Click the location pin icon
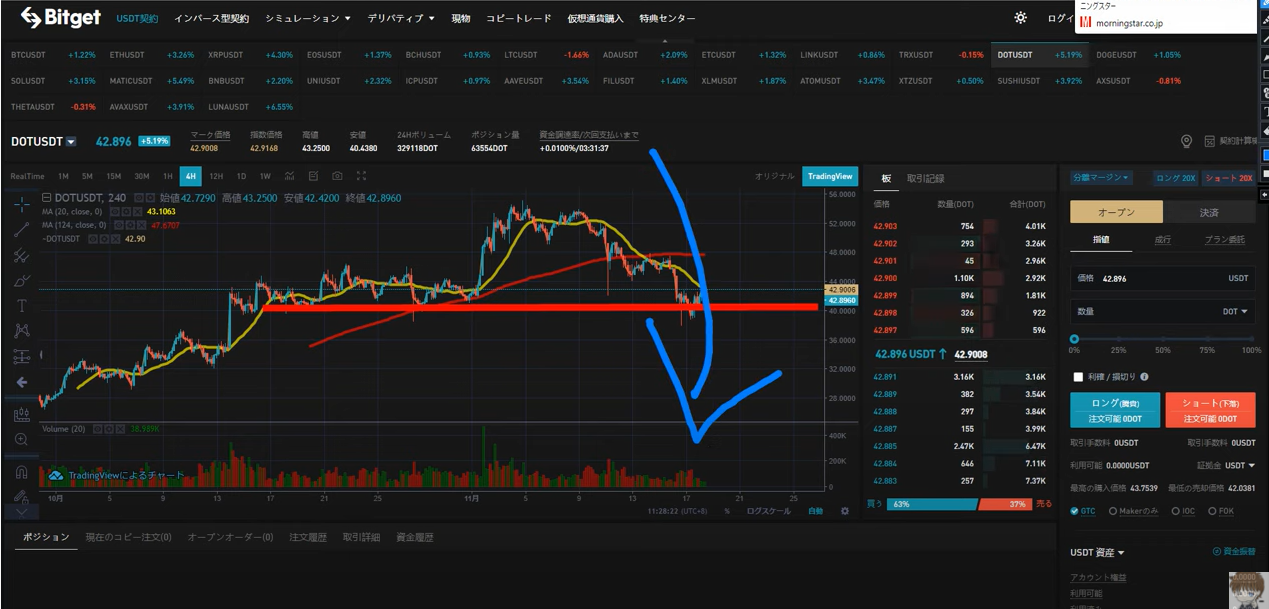 point(1187,142)
